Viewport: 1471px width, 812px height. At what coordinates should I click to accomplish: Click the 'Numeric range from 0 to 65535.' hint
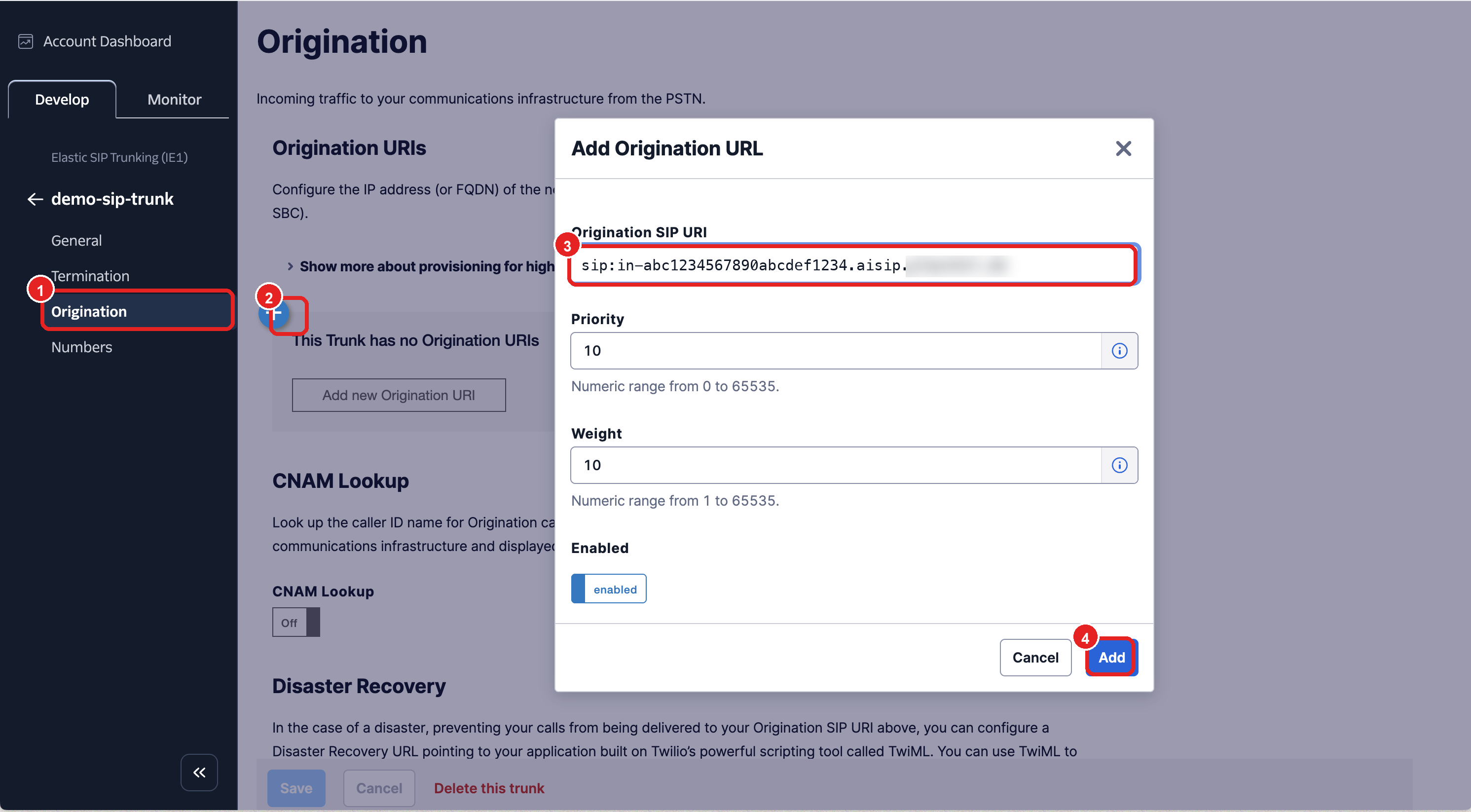click(675, 386)
